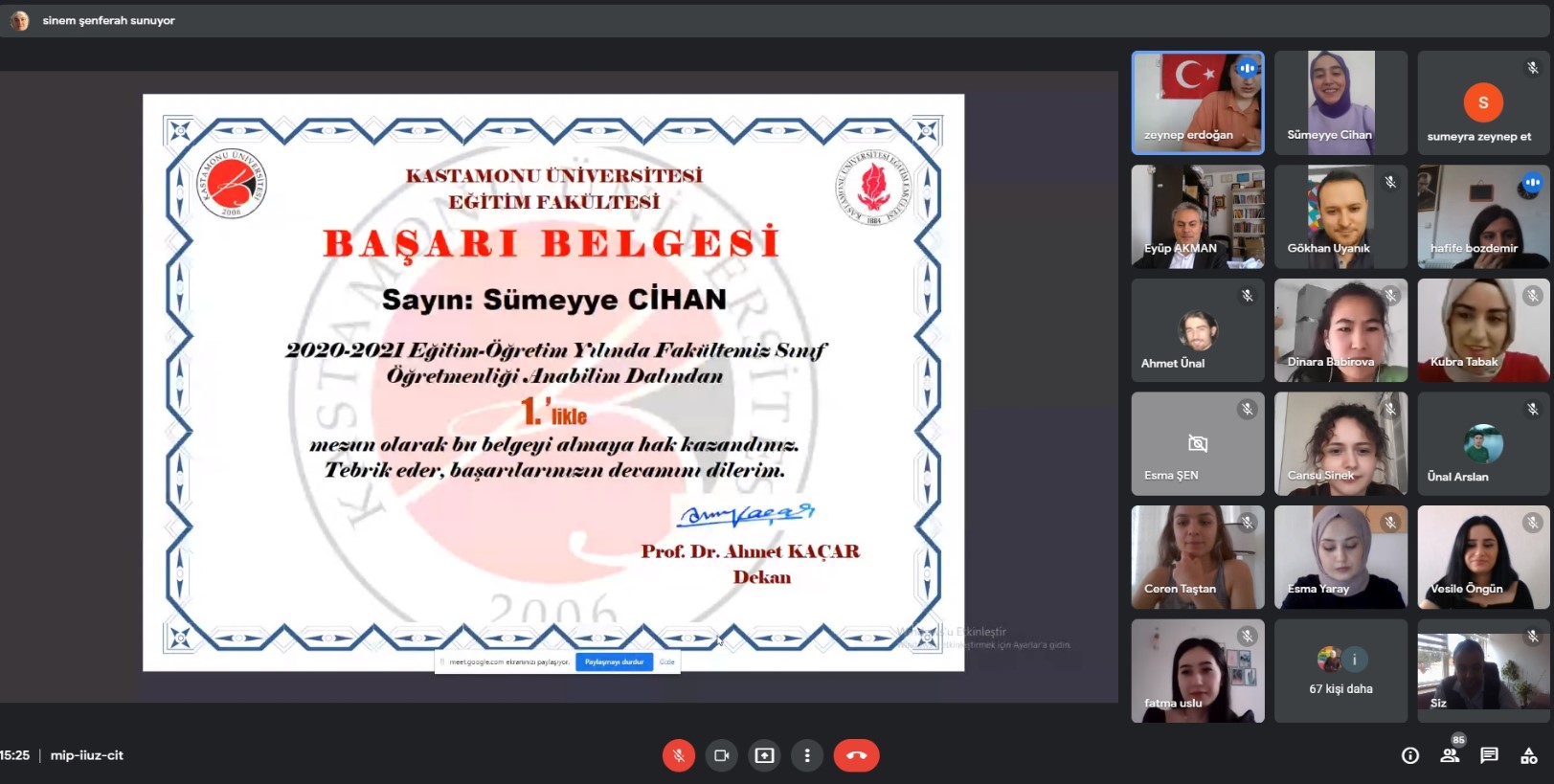Viewport: 1554px width, 784px height.
Task: Click the muted mic icon on Ceren Taştan tile
Action: coord(1247,523)
